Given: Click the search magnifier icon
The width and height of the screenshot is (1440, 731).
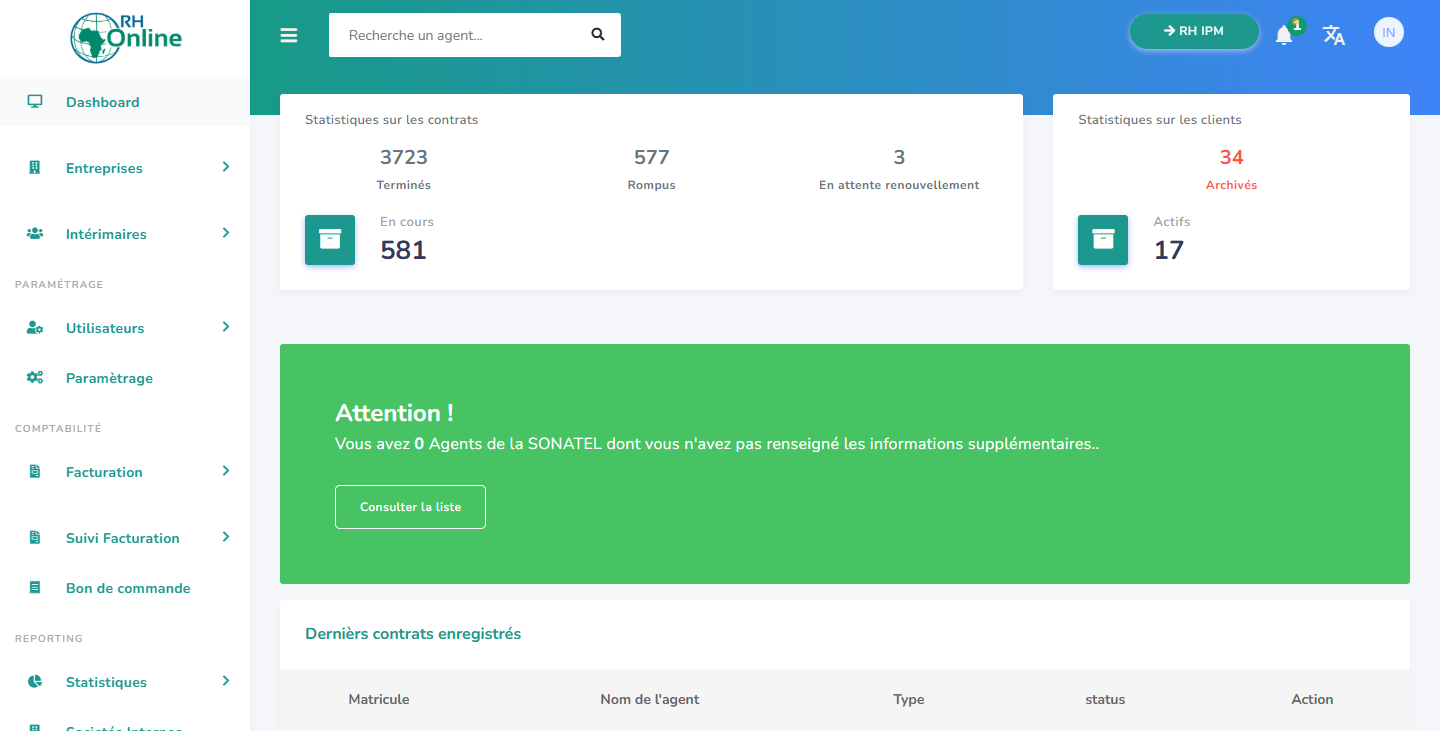Looking at the screenshot, I should coord(598,34).
